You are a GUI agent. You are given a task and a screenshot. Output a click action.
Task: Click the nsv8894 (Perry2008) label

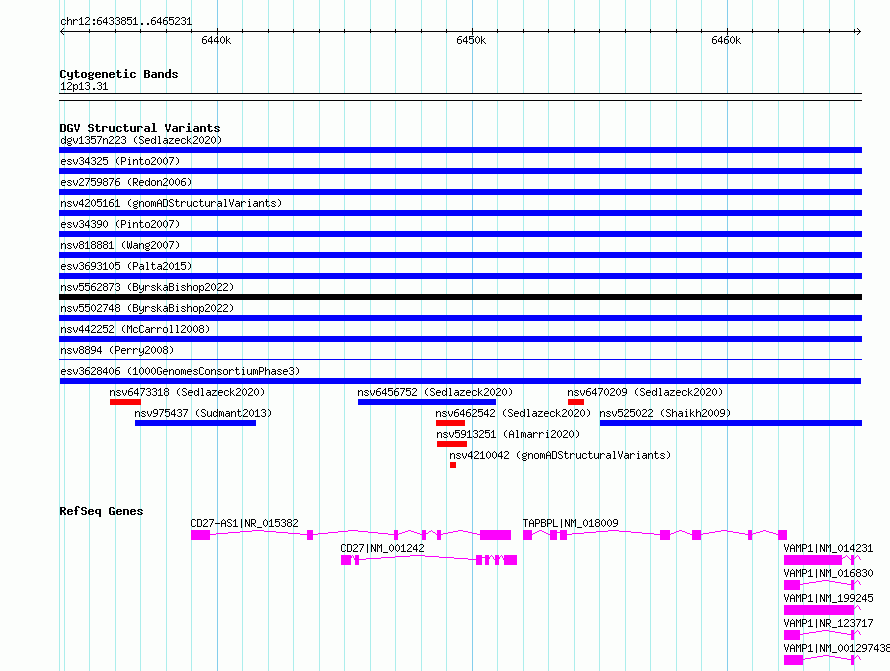pos(117,350)
